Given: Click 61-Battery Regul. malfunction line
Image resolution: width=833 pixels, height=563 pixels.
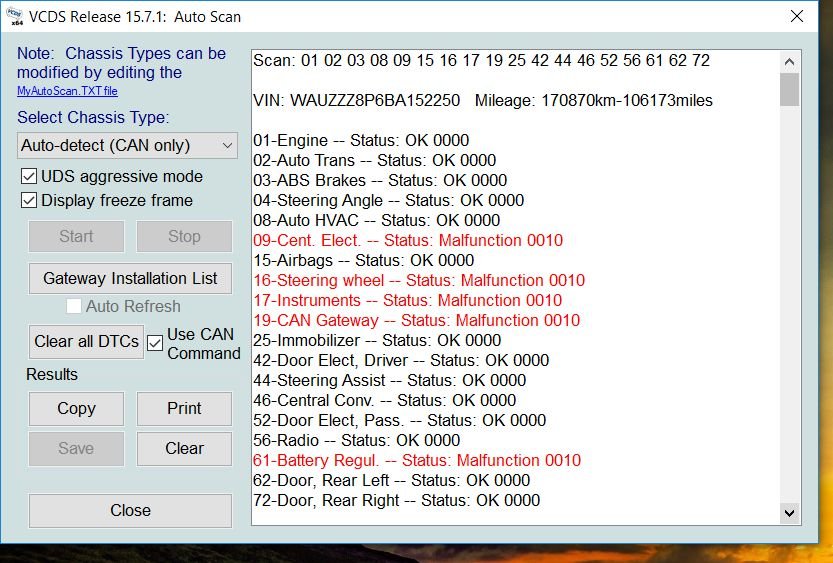Looking at the screenshot, I should coord(416,460).
